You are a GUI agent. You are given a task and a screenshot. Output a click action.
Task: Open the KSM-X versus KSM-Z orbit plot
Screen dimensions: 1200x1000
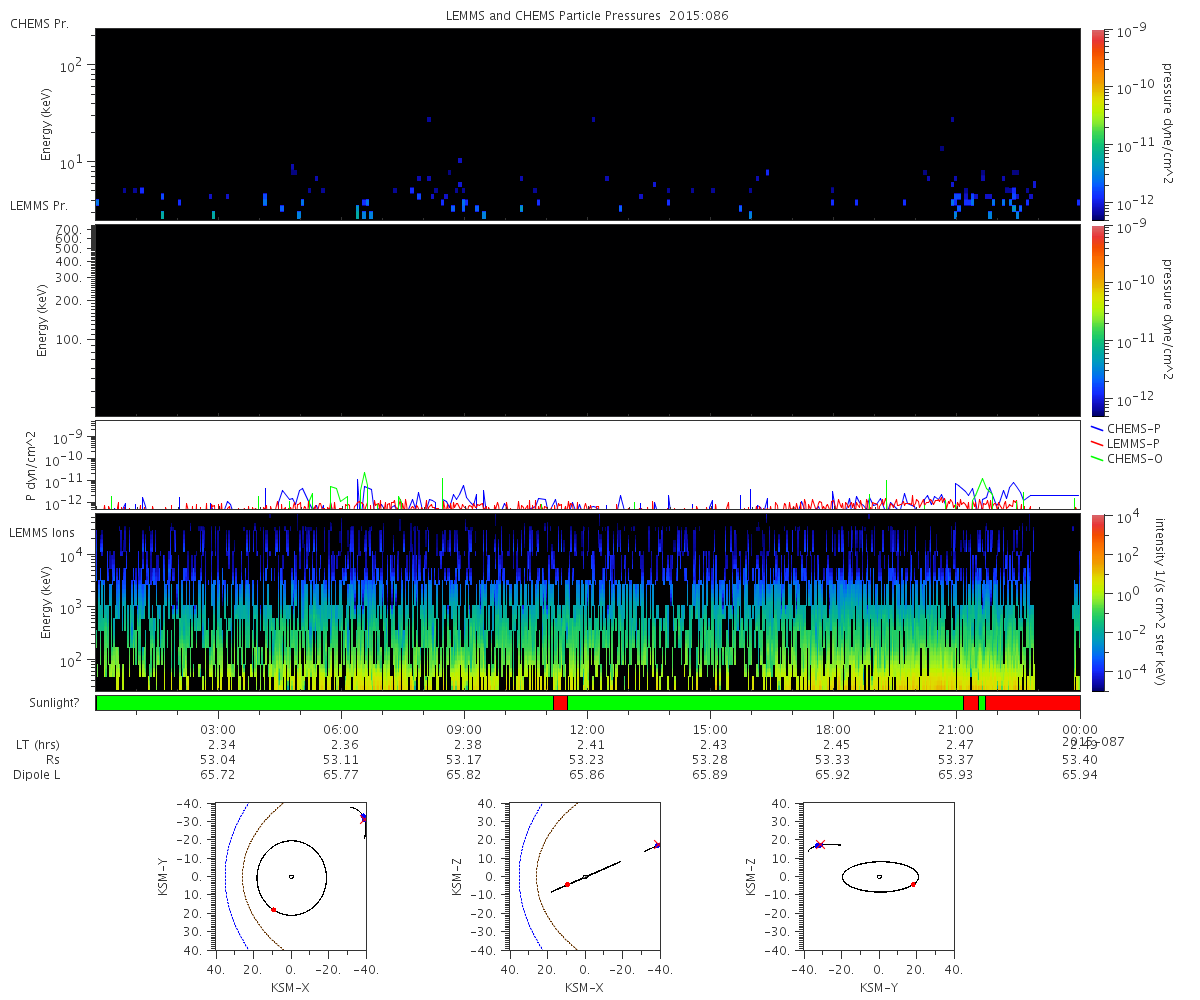585,876
